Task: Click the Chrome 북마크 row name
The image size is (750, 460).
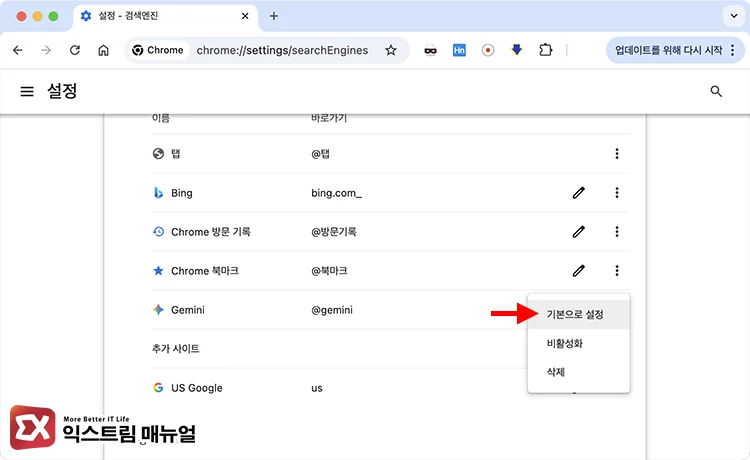Action: [x=205, y=271]
